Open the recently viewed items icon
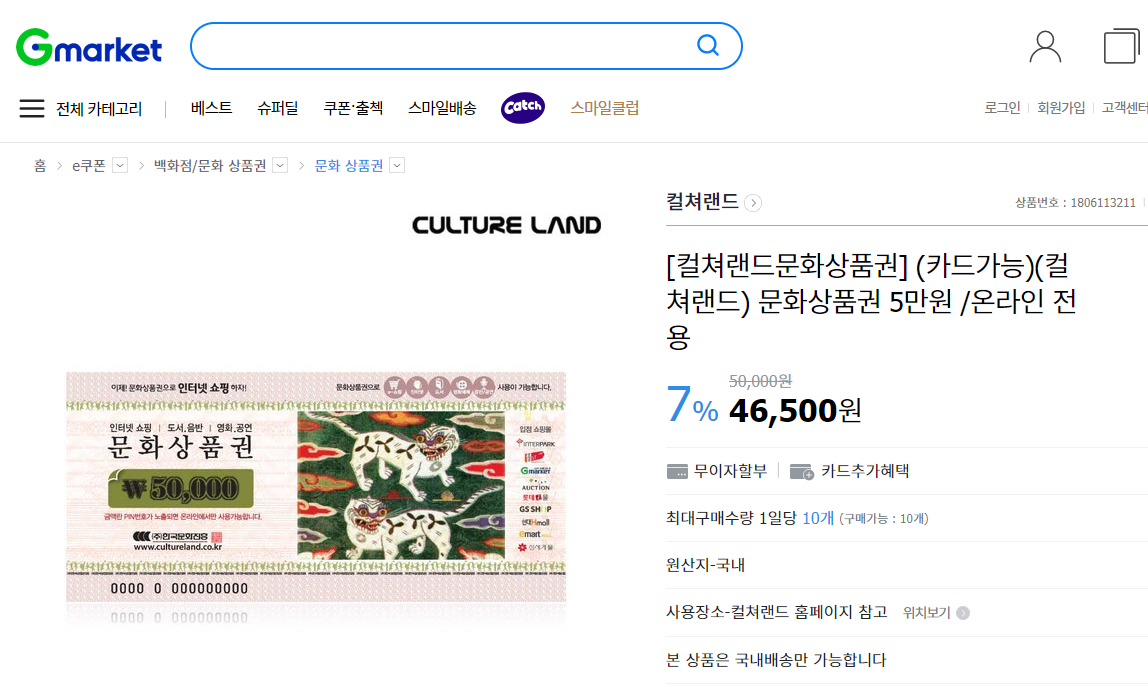This screenshot has width=1148, height=687. point(1121,46)
